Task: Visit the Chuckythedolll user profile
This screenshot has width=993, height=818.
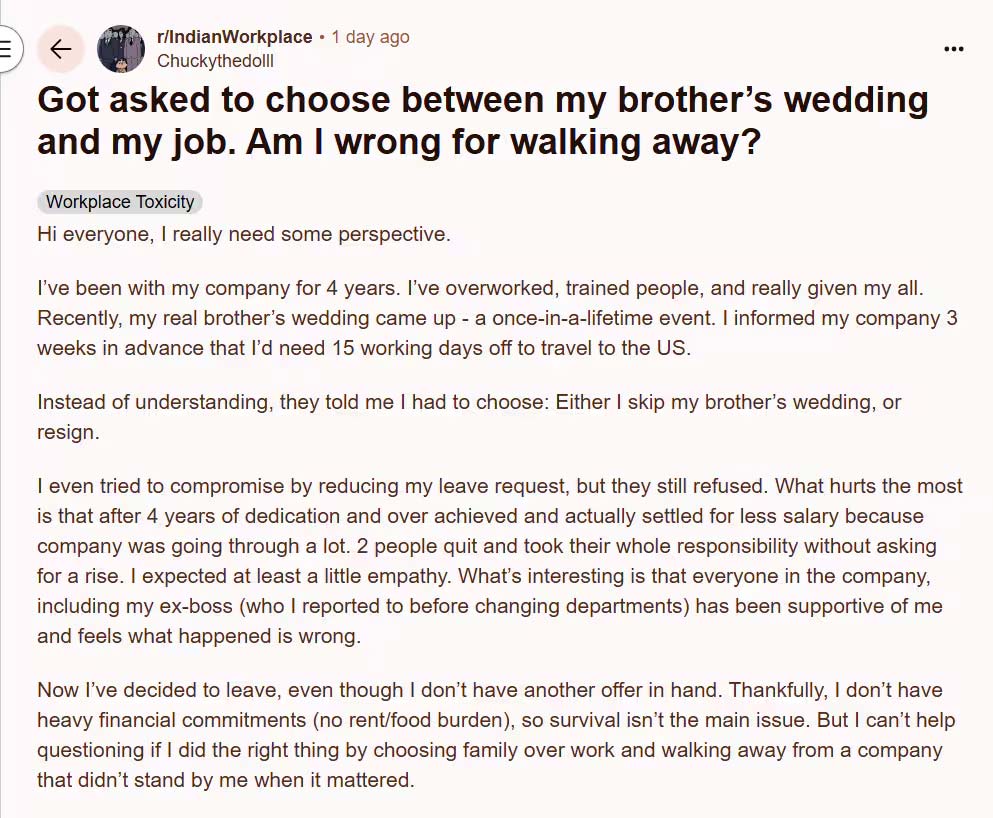Action: coord(215,61)
